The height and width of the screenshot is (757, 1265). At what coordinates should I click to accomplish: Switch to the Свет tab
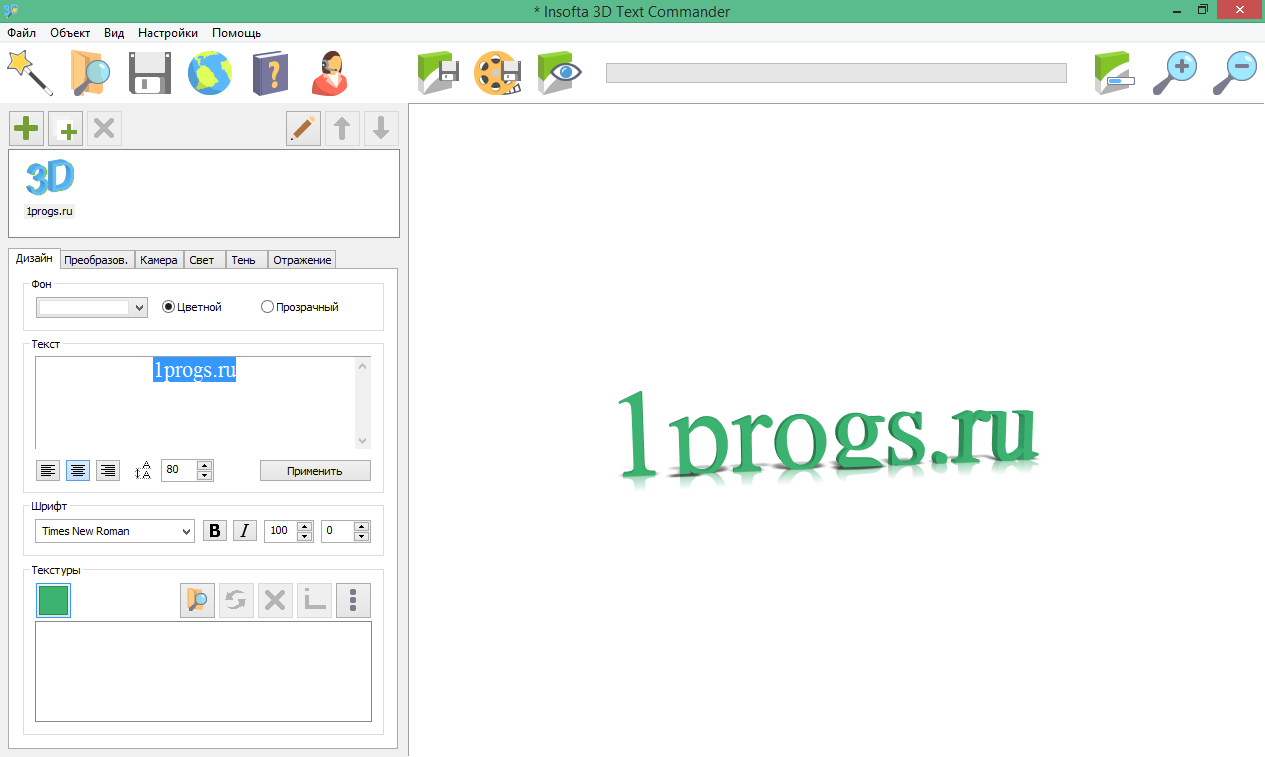(x=202, y=260)
